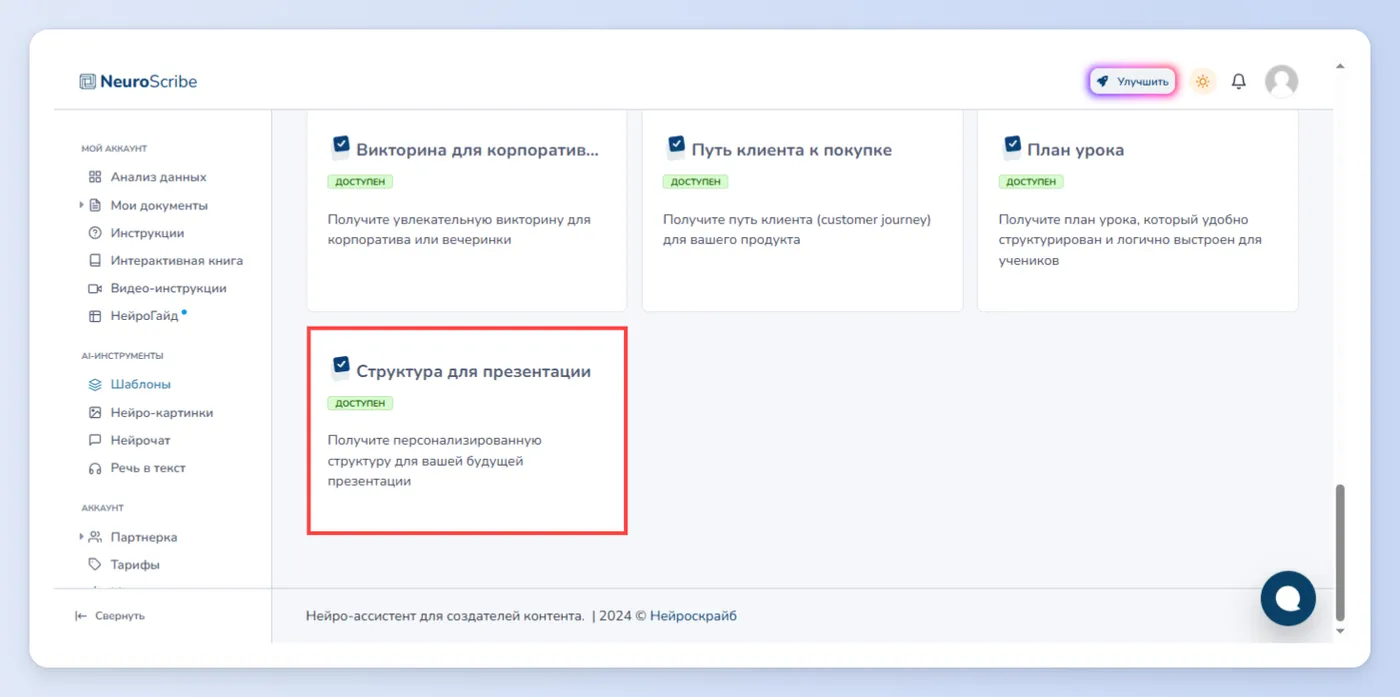Open Анализ данных in sidebar
Image resolution: width=1400 pixels, height=697 pixels.
pos(158,177)
